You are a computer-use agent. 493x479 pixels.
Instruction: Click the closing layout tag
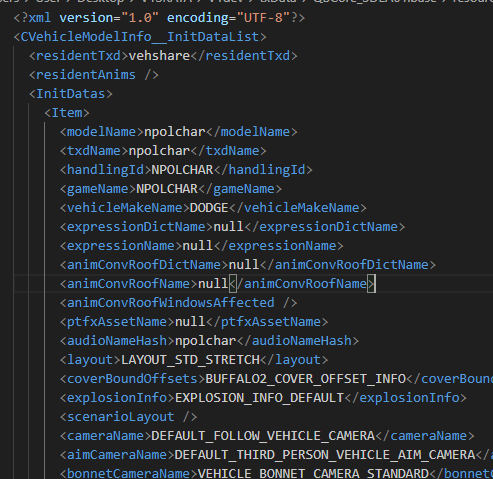(294, 360)
